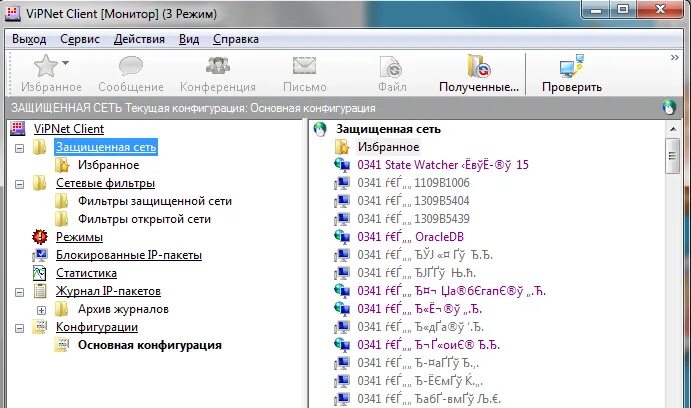Viewport: 691px width, 408px height.
Task: Click the computer icon for 1309B5404
Action: pyautogui.click(x=342, y=200)
